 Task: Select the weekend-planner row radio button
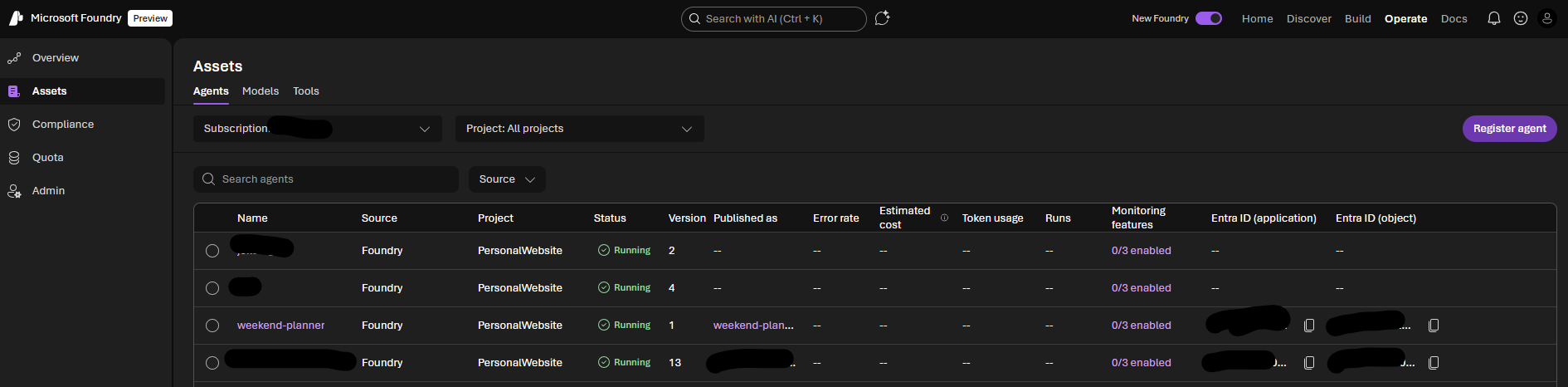click(212, 326)
